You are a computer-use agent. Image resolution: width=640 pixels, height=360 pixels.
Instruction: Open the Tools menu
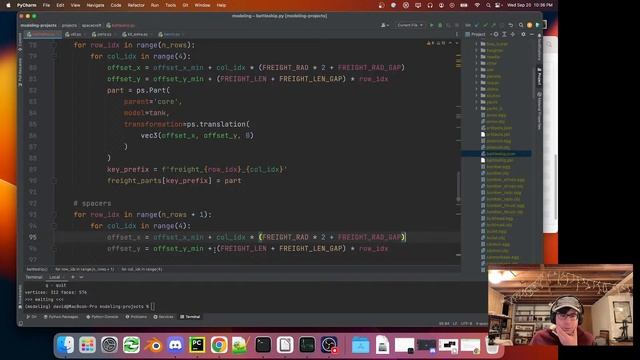pyautogui.click(x=171, y=5)
